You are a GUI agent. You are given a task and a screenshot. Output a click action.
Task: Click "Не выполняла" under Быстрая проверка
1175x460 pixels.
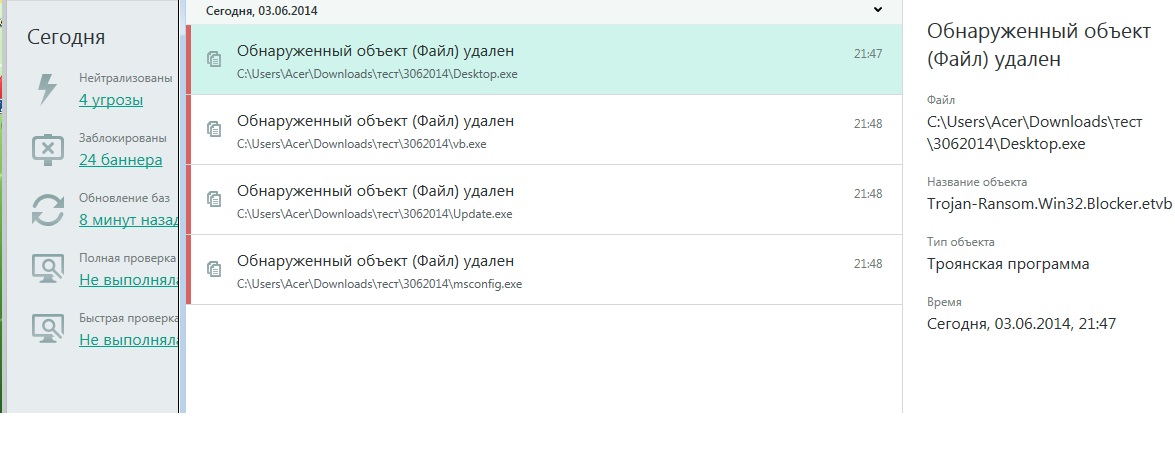pyautogui.click(x=128, y=340)
